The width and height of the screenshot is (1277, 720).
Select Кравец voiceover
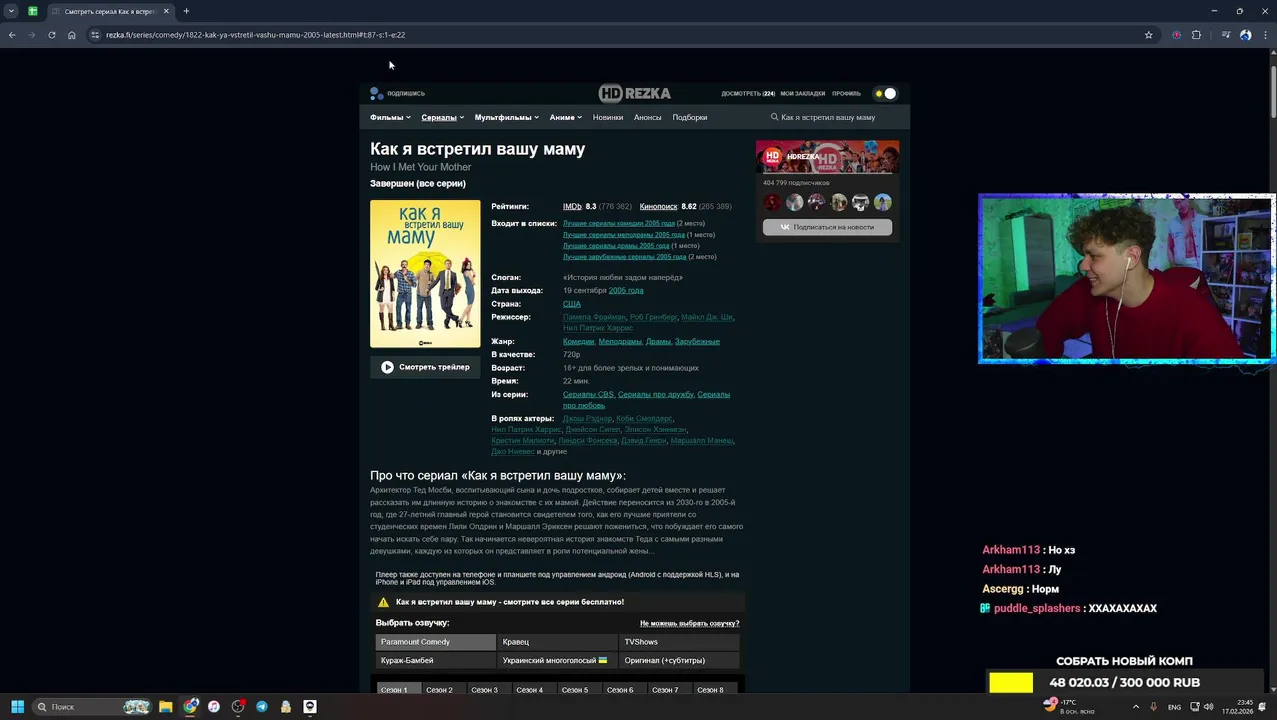tap(557, 642)
